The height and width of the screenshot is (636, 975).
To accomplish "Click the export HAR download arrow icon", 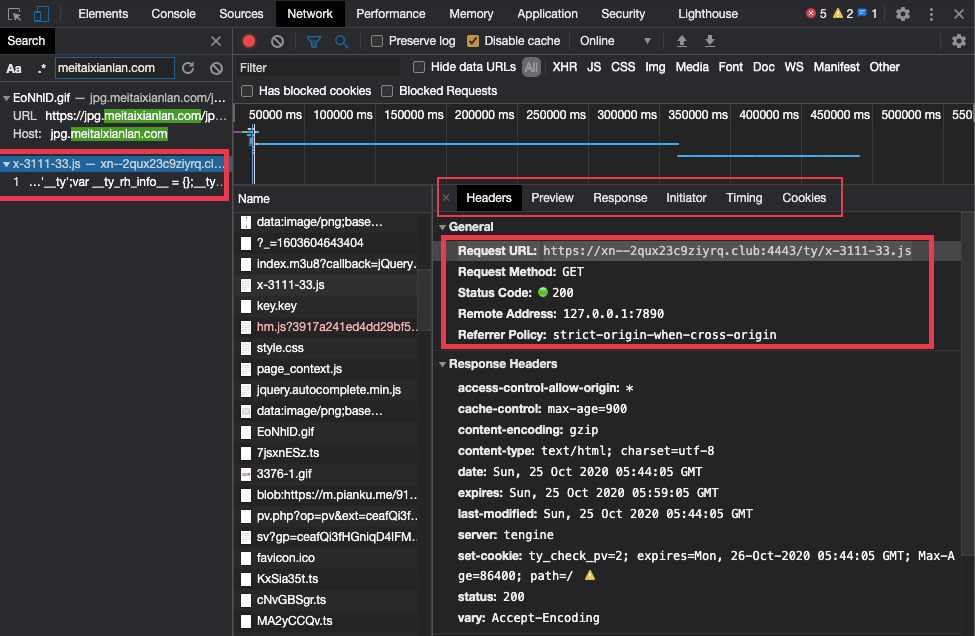I will (x=709, y=41).
